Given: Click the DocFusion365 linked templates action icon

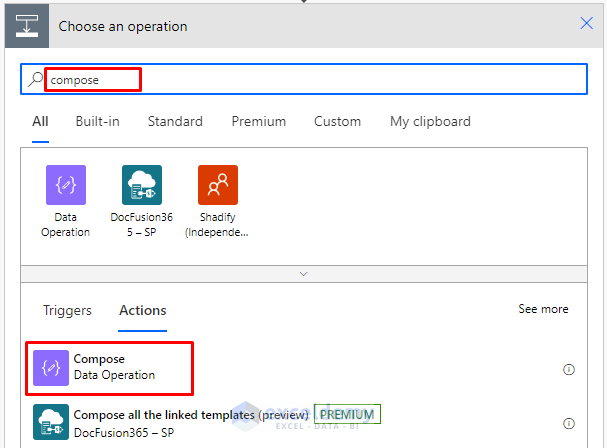Looking at the screenshot, I should point(52,423).
